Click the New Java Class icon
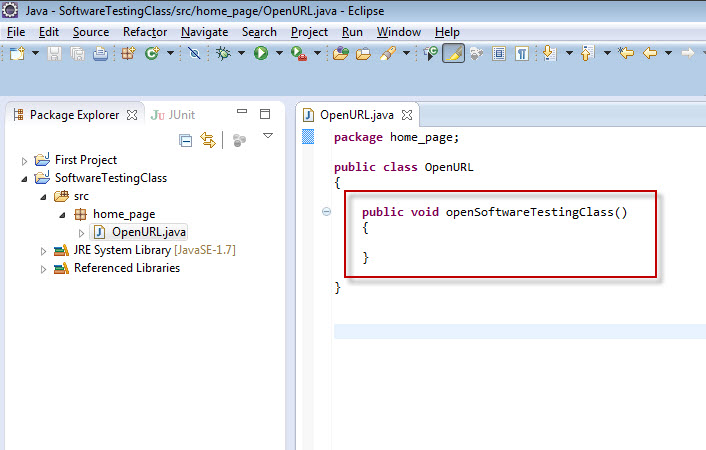 pos(152,54)
